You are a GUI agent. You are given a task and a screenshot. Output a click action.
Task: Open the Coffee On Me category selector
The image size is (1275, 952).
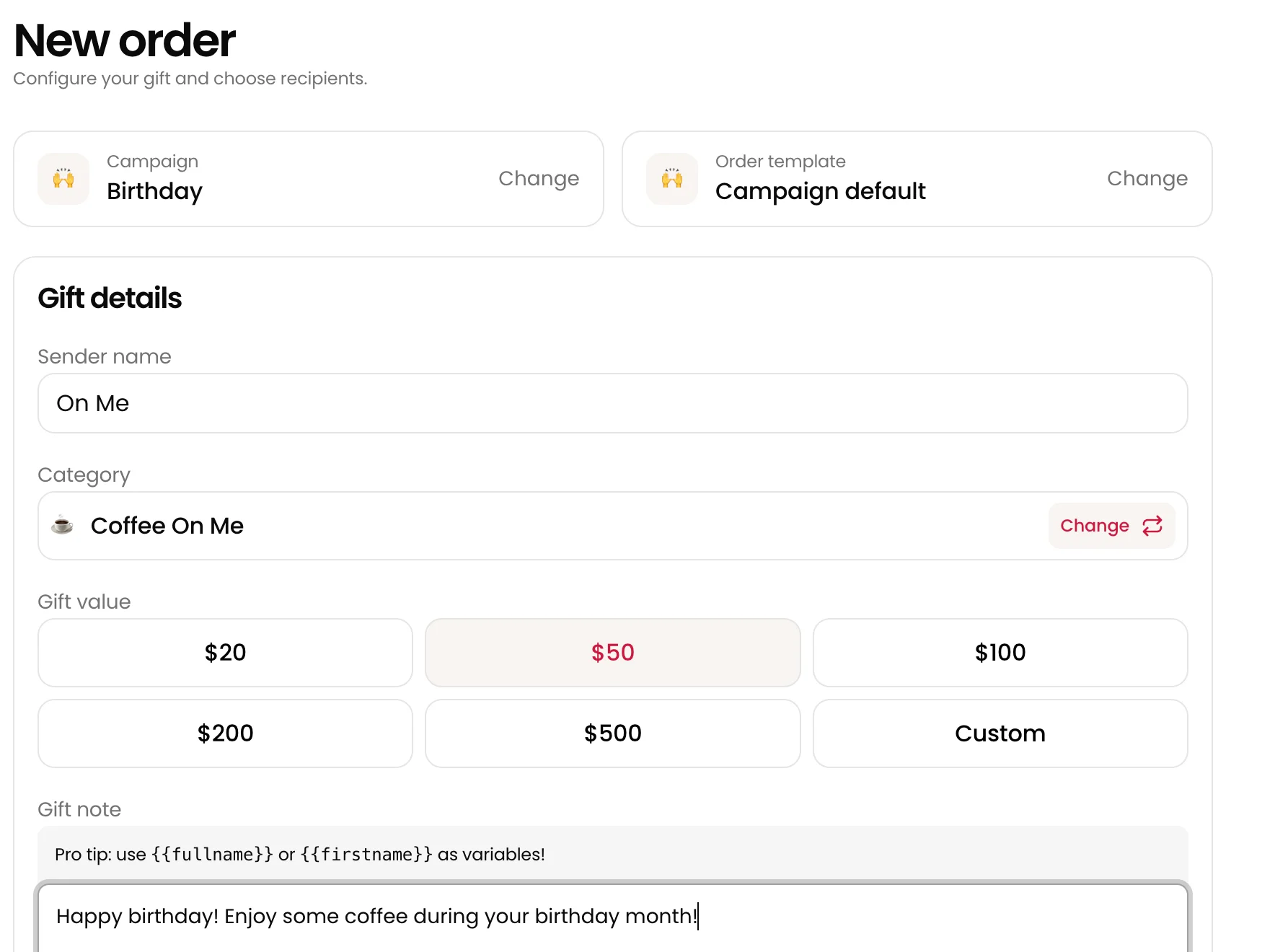click(612, 526)
